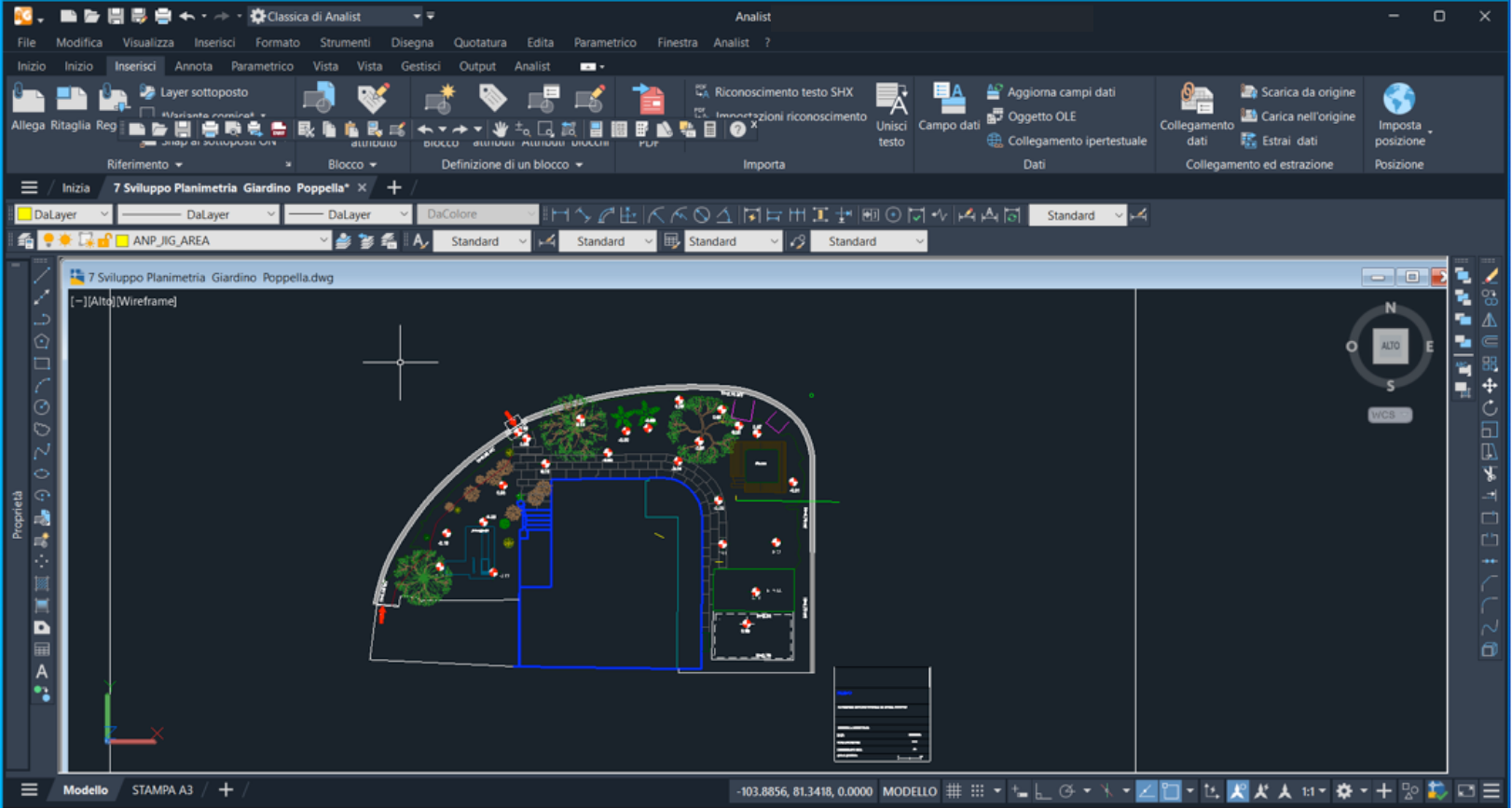Viewport: 1512px width, 808px height.
Task: Toggle the MODELLO space button
Action: point(909,791)
